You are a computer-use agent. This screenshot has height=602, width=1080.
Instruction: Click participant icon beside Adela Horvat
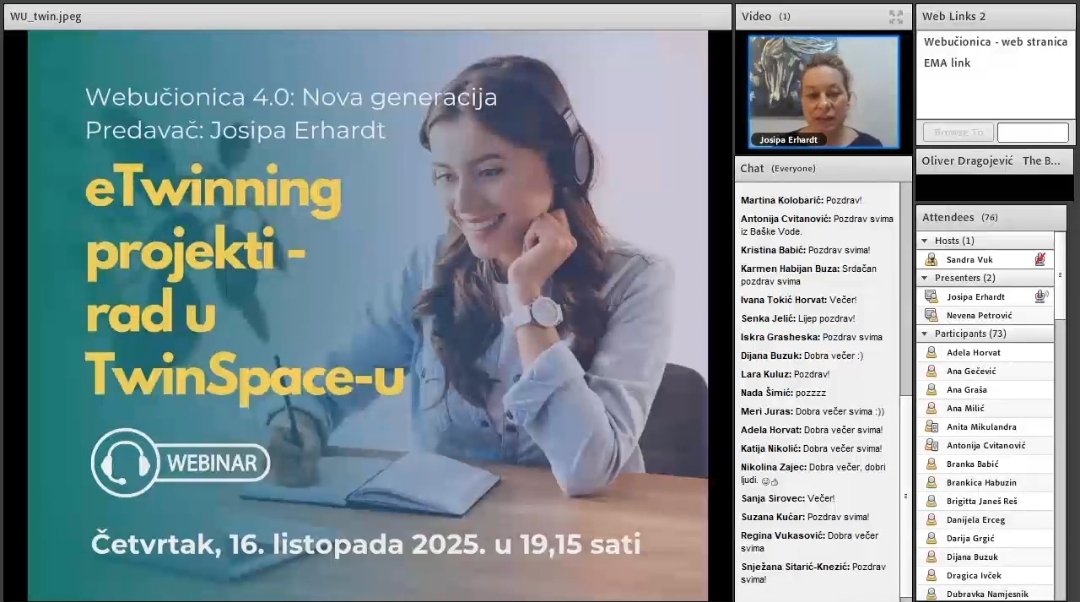[x=931, y=352]
